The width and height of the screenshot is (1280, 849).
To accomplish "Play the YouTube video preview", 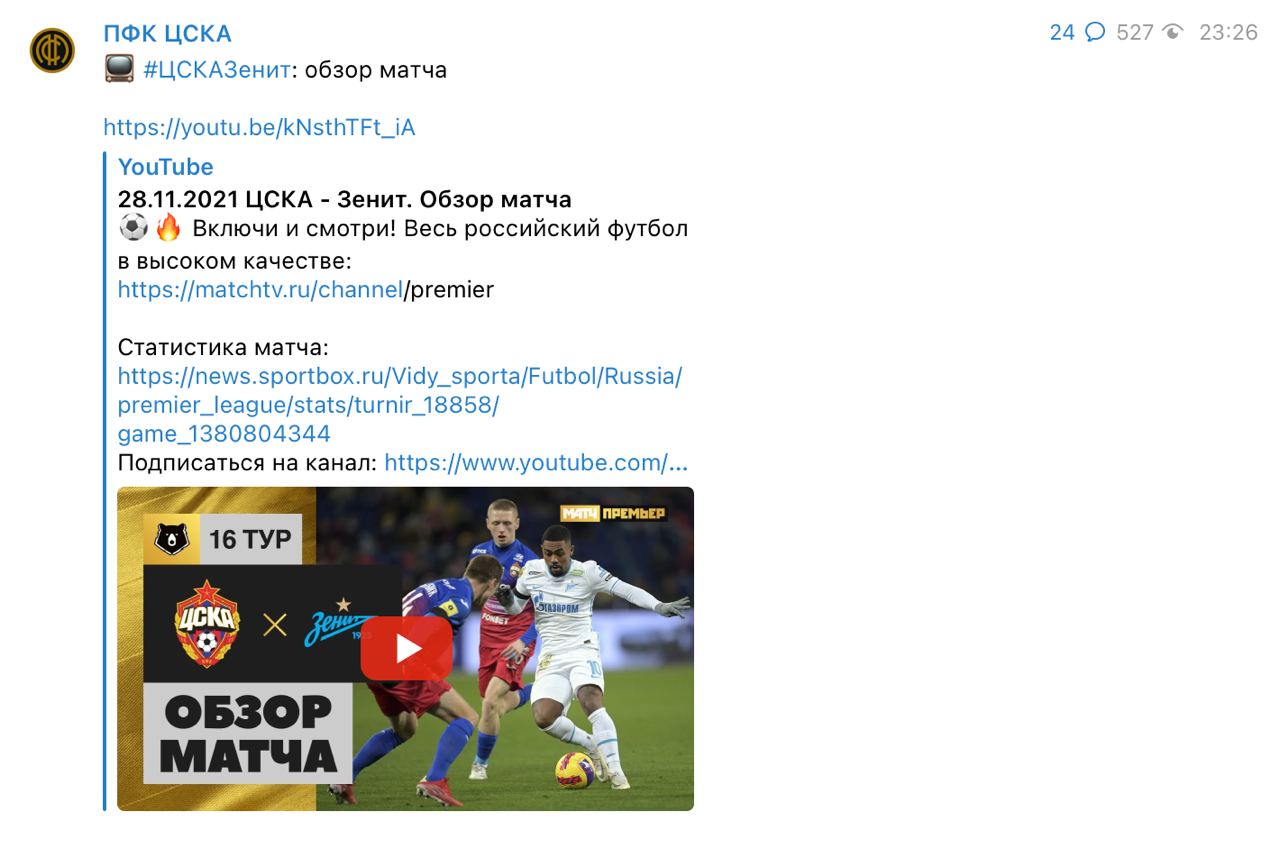I will click(406, 648).
